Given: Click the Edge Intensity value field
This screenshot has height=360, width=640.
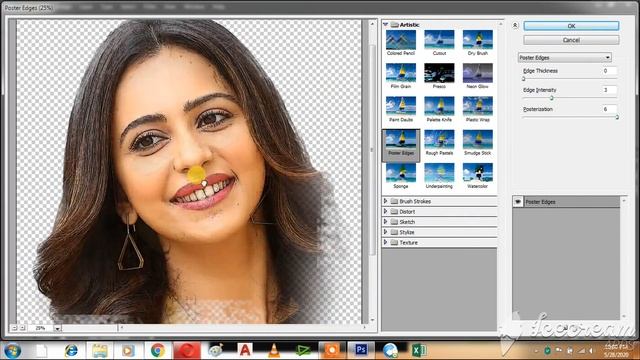Looking at the screenshot, I should (609, 90).
